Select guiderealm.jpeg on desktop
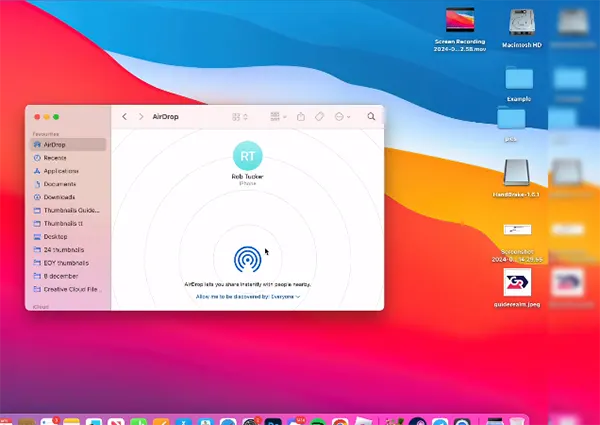 click(517, 288)
